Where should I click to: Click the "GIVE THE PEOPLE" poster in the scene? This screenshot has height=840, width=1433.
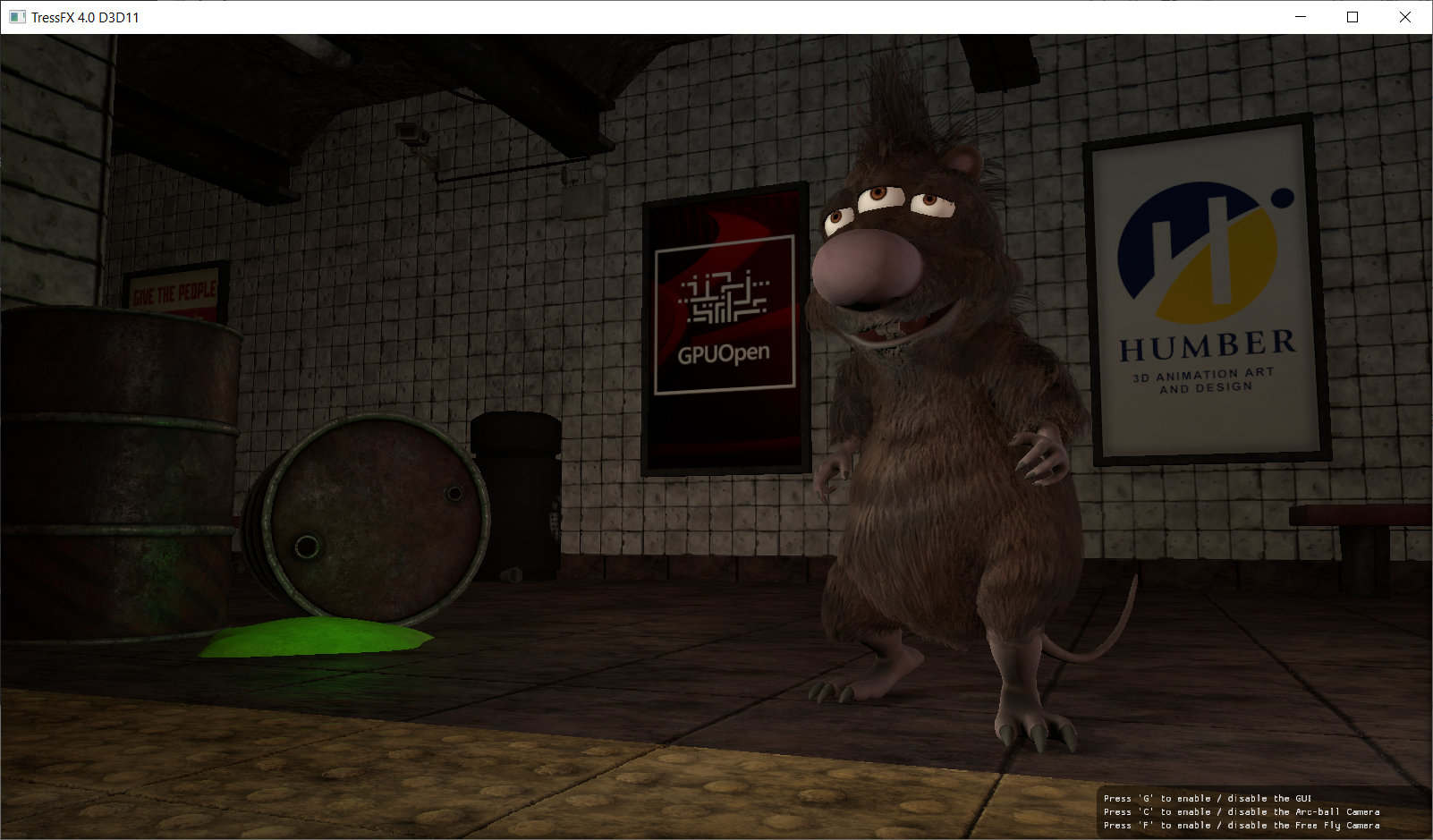click(175, 292)
